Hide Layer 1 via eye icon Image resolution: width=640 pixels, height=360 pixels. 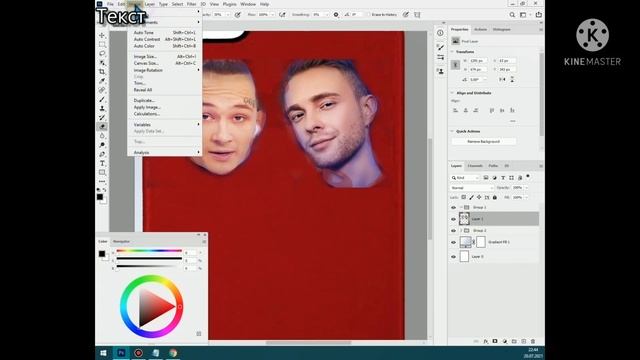pos(453,219)
